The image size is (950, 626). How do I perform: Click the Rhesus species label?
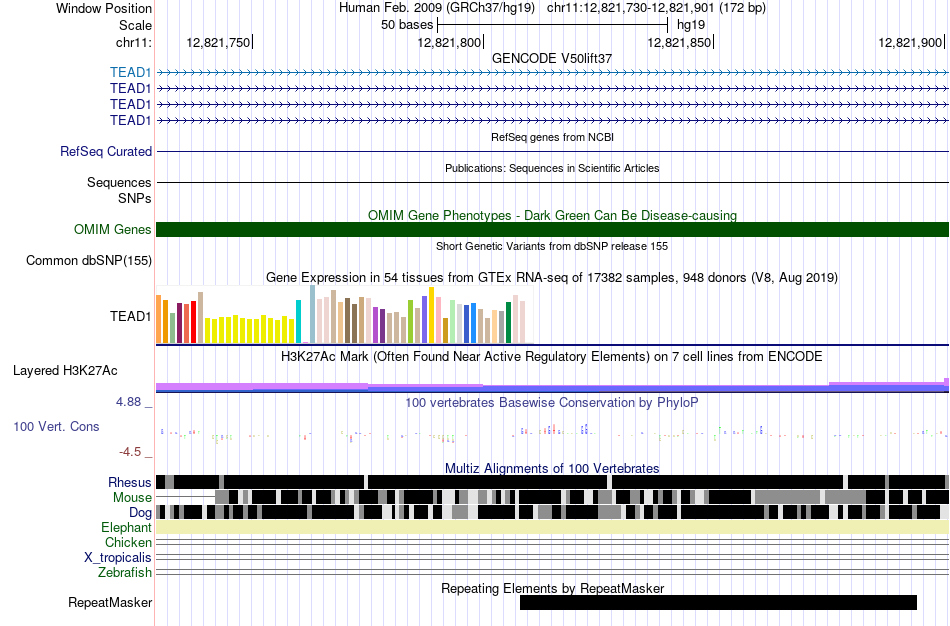click(130, 482)
